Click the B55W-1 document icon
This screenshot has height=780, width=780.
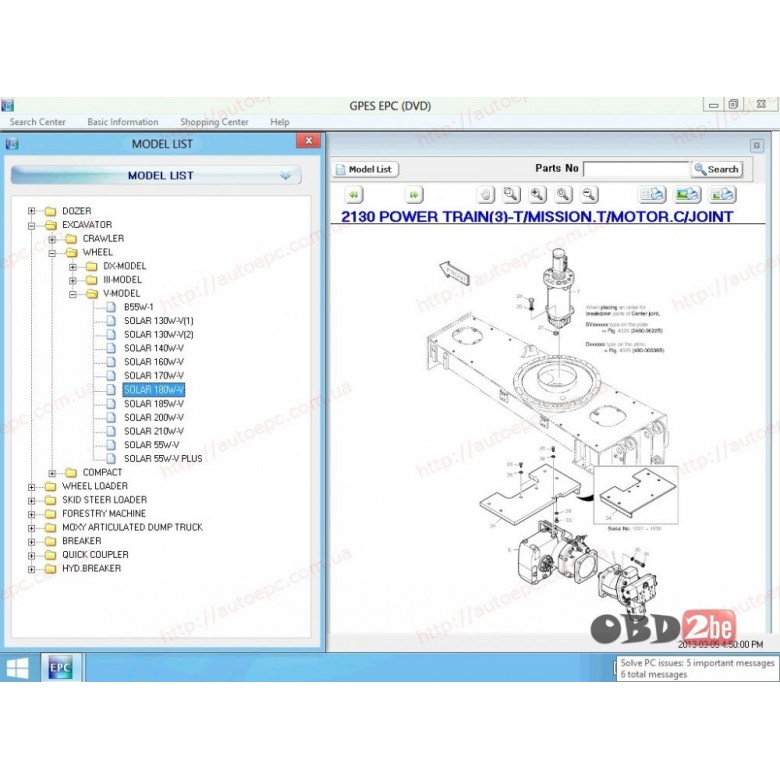point(111,307)
